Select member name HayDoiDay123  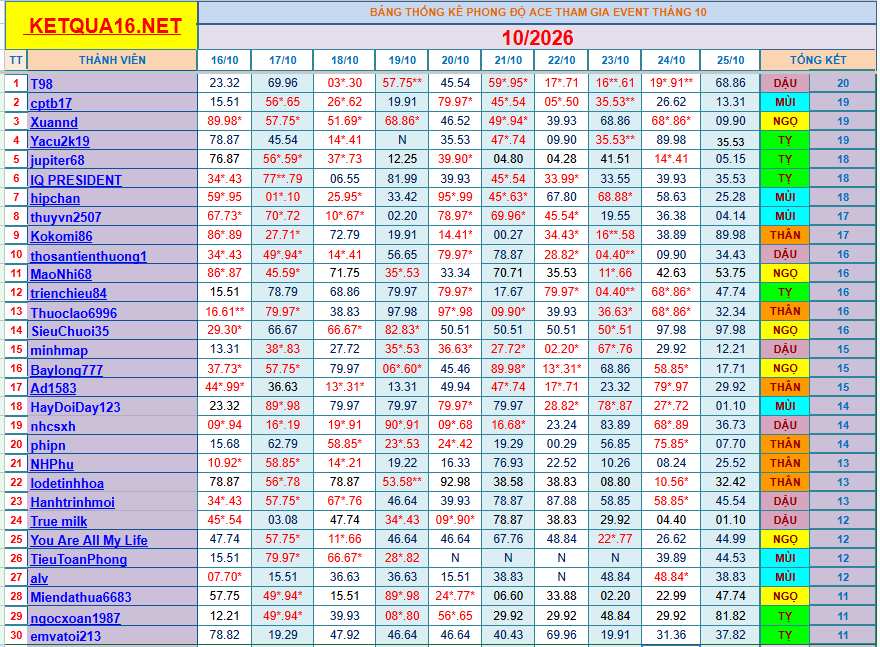pos(75,407)
